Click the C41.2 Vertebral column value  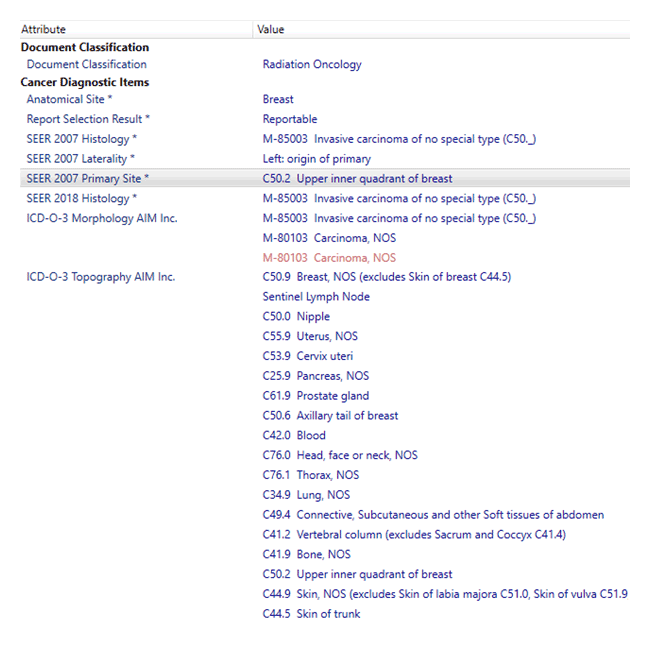pos(414,535)
